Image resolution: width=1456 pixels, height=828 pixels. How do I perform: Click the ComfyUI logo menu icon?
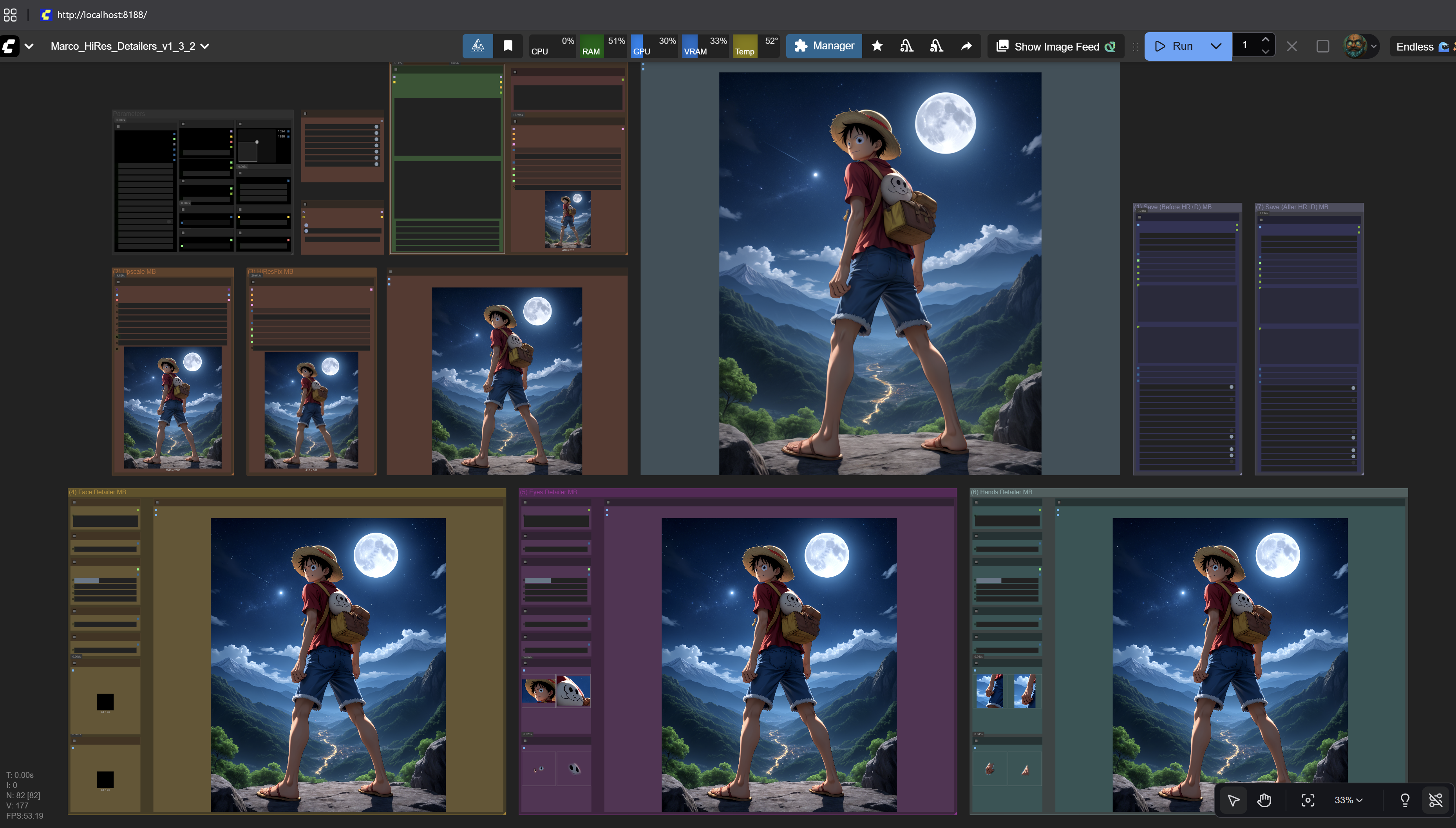coord(10,46)
